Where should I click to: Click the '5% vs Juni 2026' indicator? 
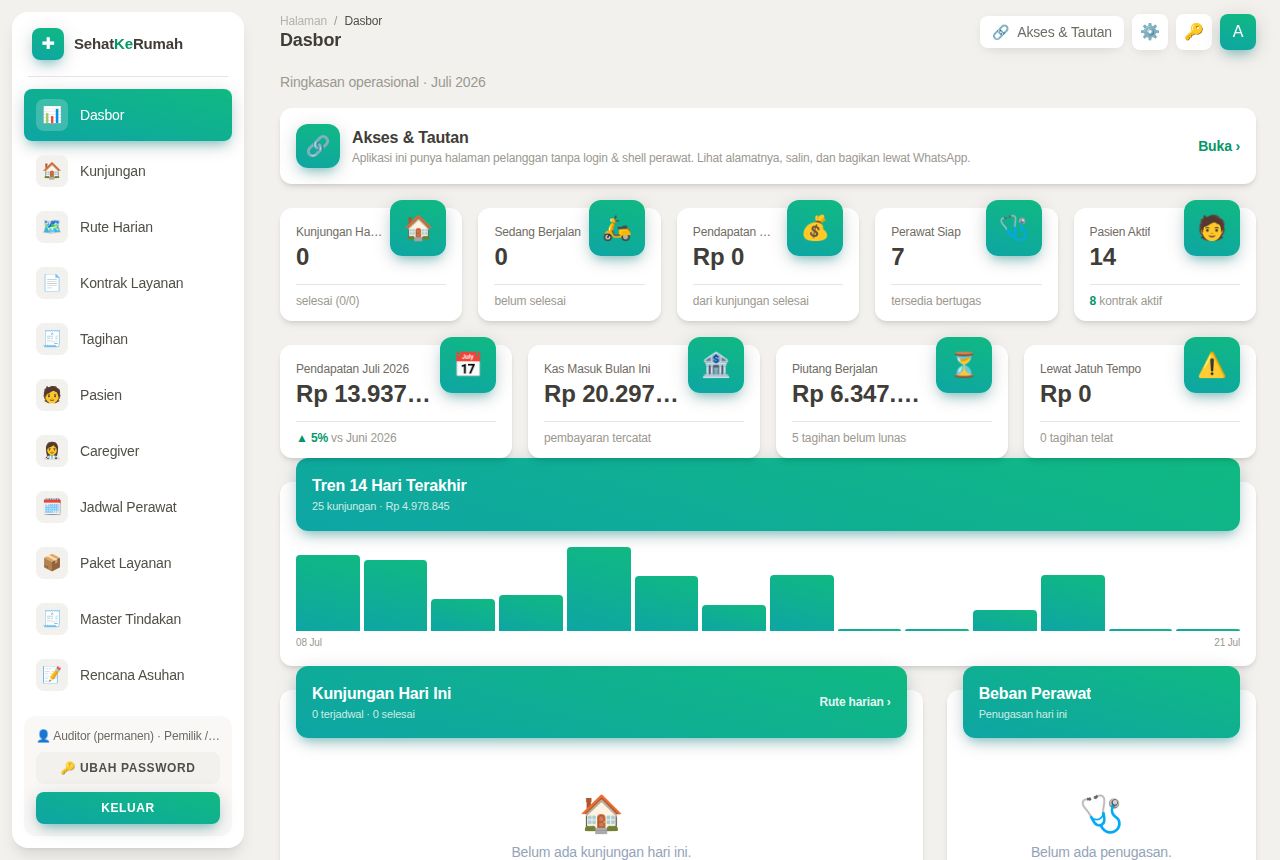[x=346, y=438]
